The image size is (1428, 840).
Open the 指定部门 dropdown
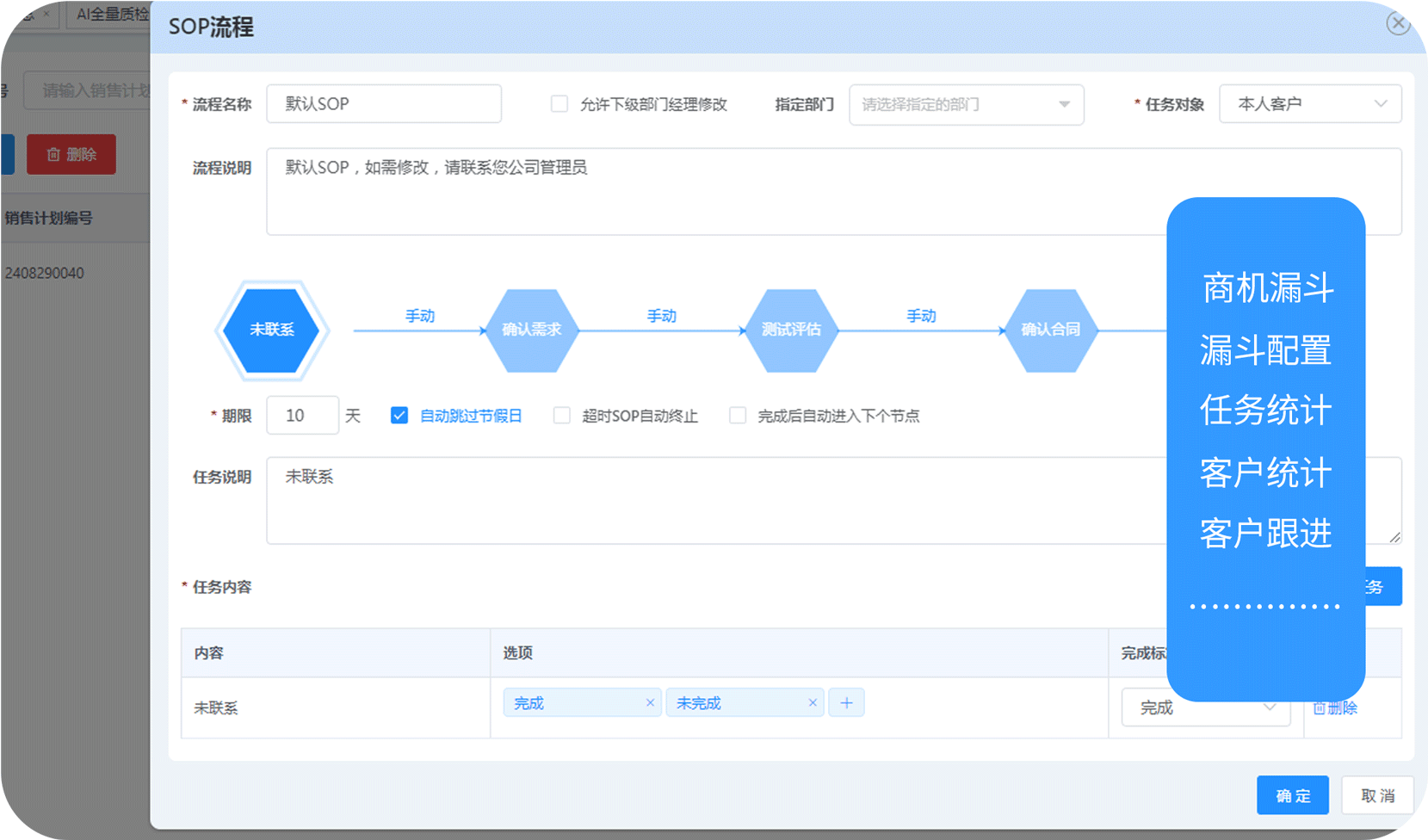966,104
